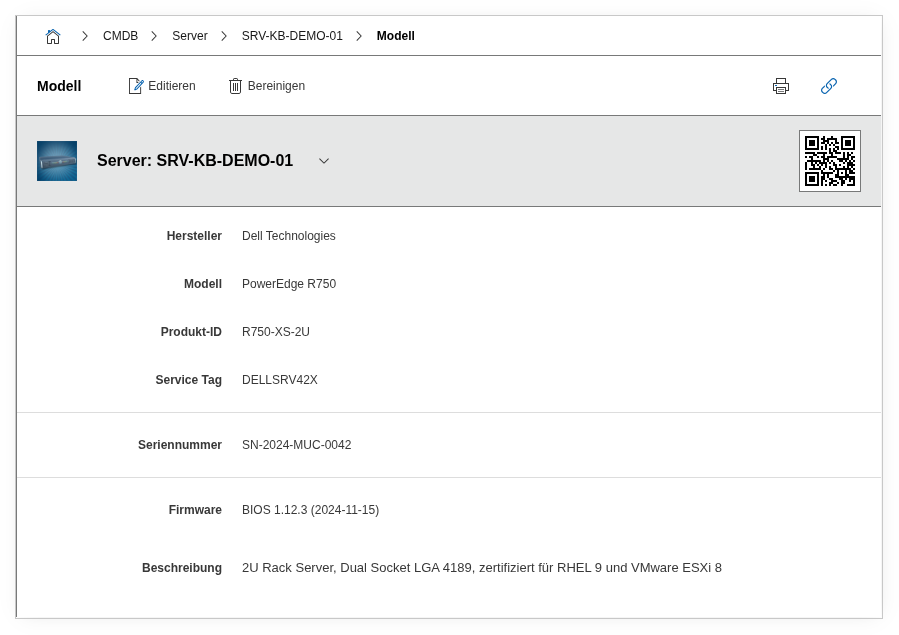The height and width of the screenshot is (635, 899).
Task: Navigate to Server breadcrumb item
Action: point(189,36)
